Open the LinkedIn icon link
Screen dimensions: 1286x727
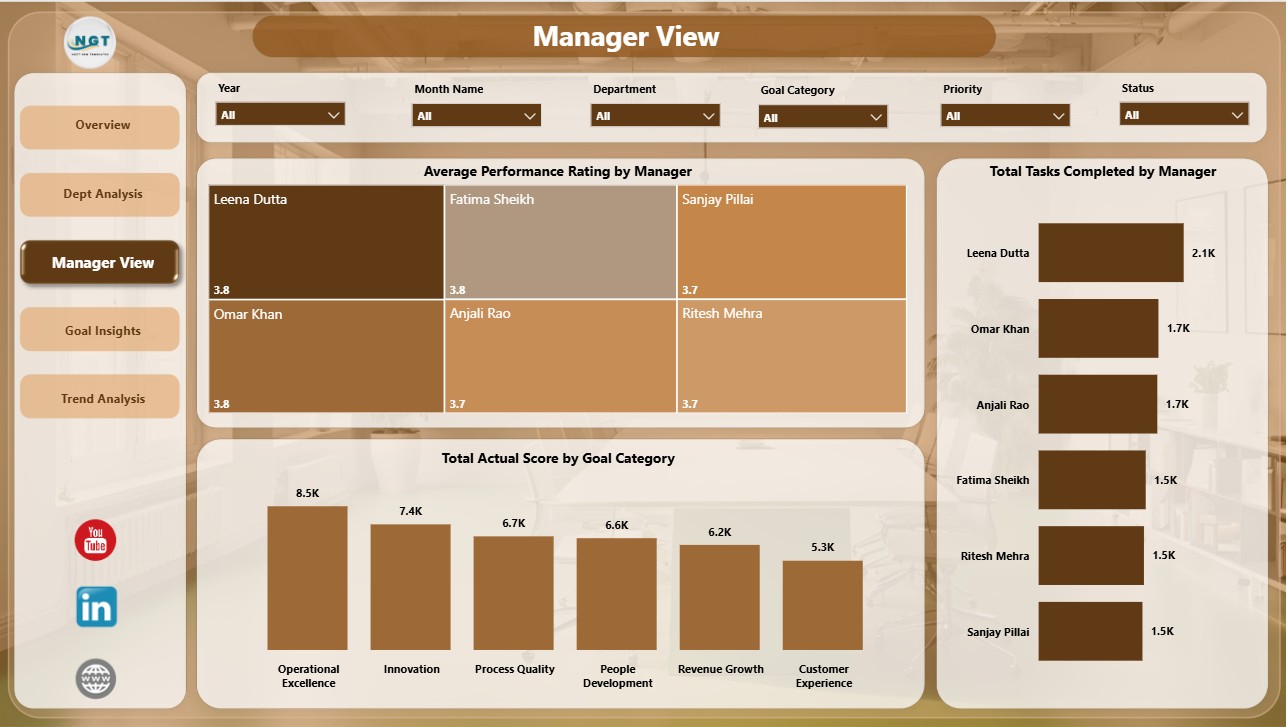click(x=96, y=607)
